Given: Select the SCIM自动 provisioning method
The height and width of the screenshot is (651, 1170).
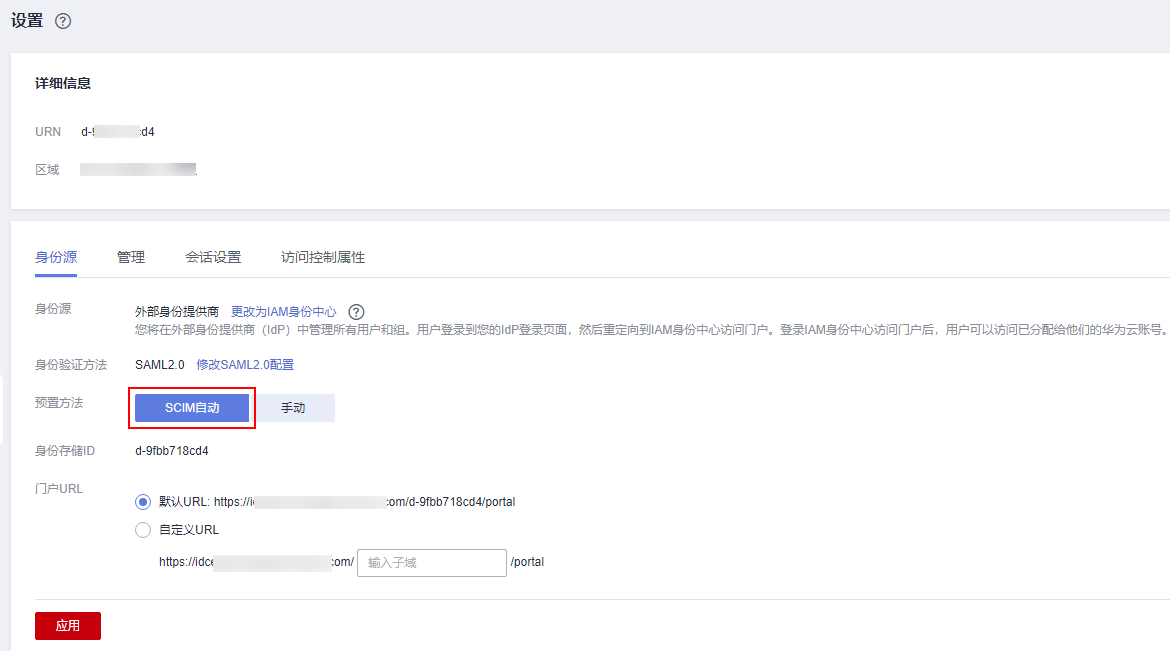Looking at the screenshot, I should (x=192, y=408).
